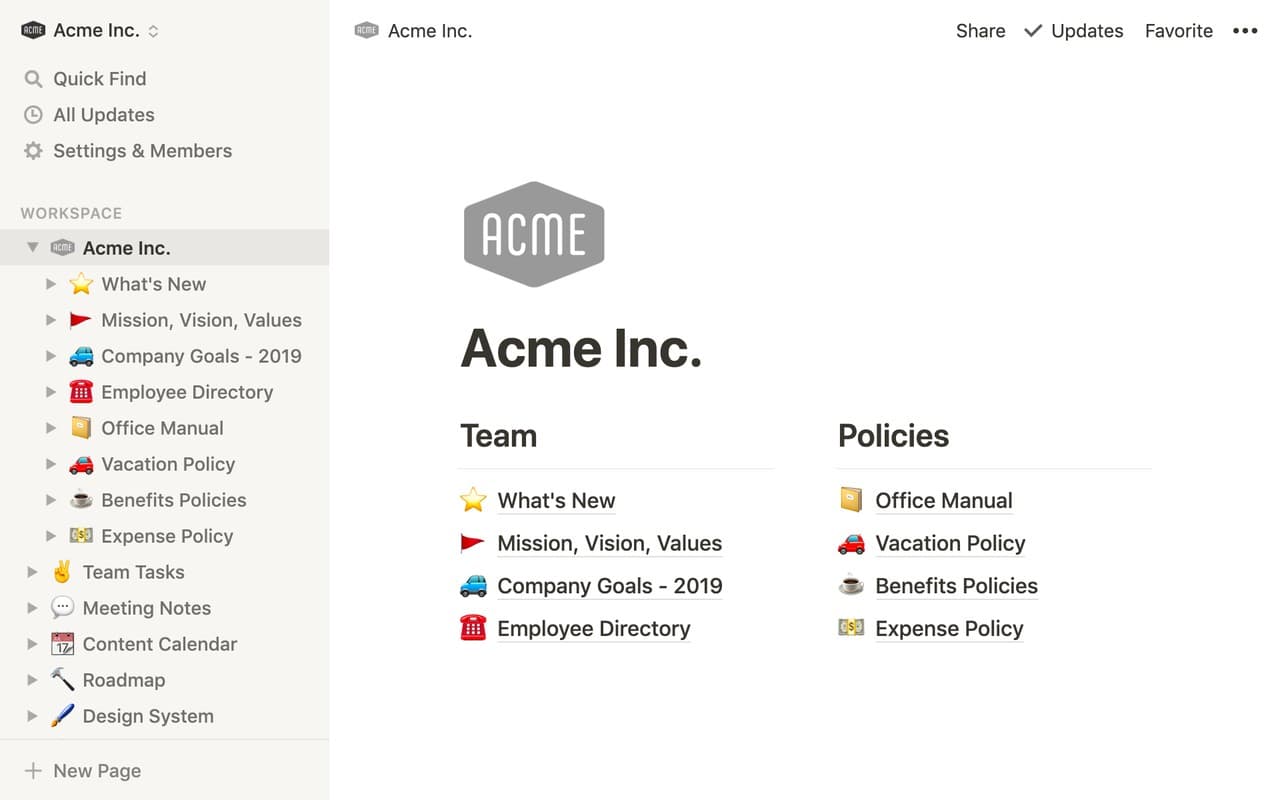
Task: Click the Acme Inc. workspace logo in sidebar
Action: pos(61,247)
